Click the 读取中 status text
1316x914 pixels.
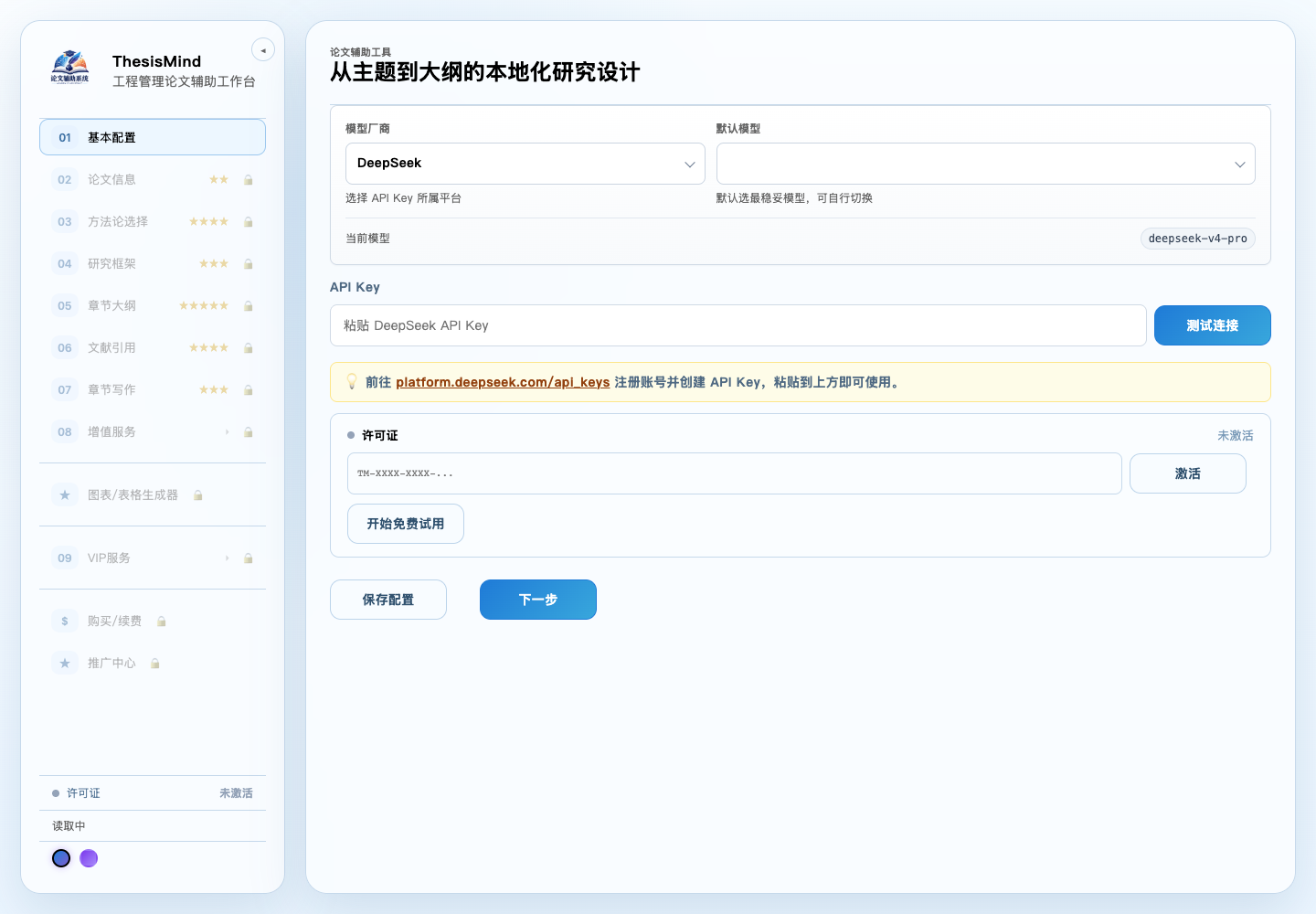tap(69, 826)
